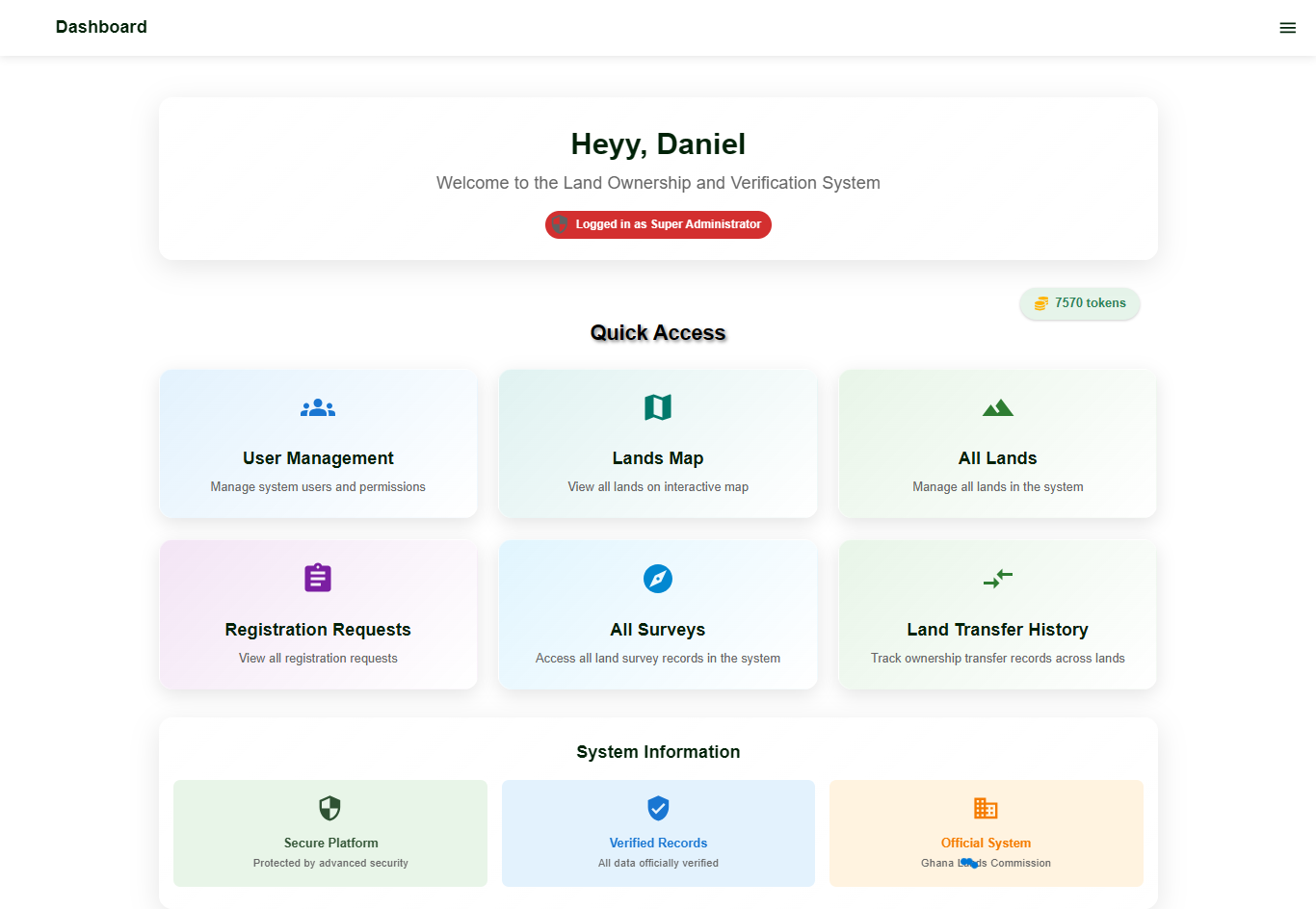Viewport: 1316px width, 909px height.
Task: Click the Official System building icon
Action: (986, 808)
